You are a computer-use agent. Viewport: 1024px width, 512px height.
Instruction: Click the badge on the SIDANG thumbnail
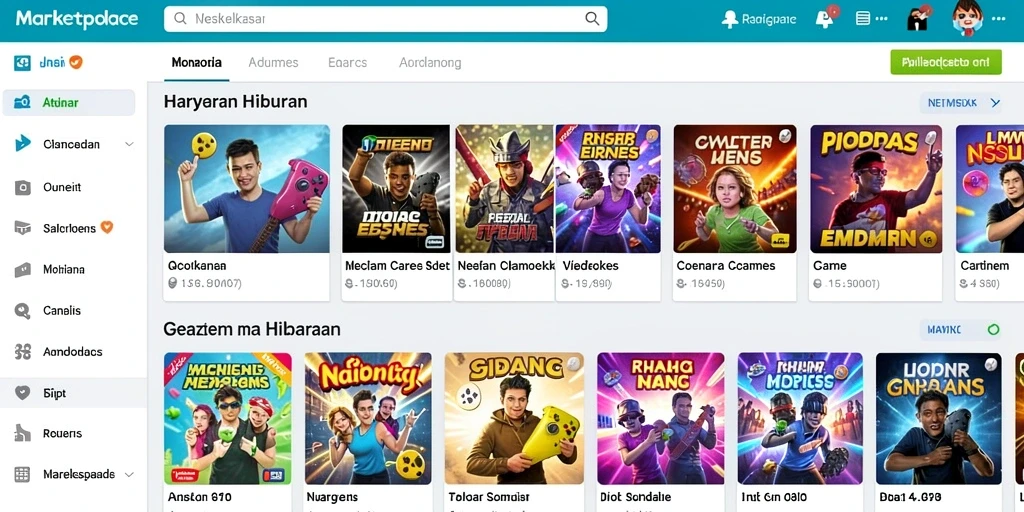574,363
